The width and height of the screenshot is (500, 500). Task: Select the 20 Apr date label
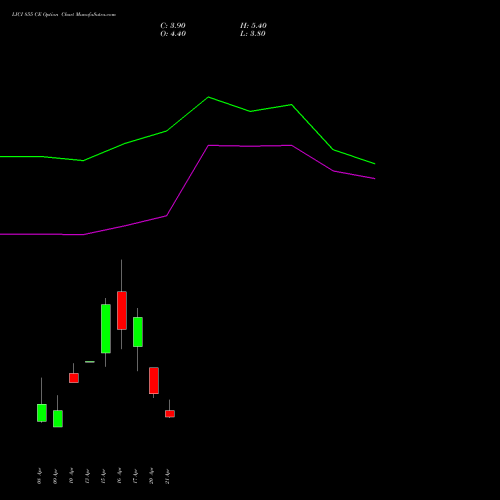click(152, 476)
